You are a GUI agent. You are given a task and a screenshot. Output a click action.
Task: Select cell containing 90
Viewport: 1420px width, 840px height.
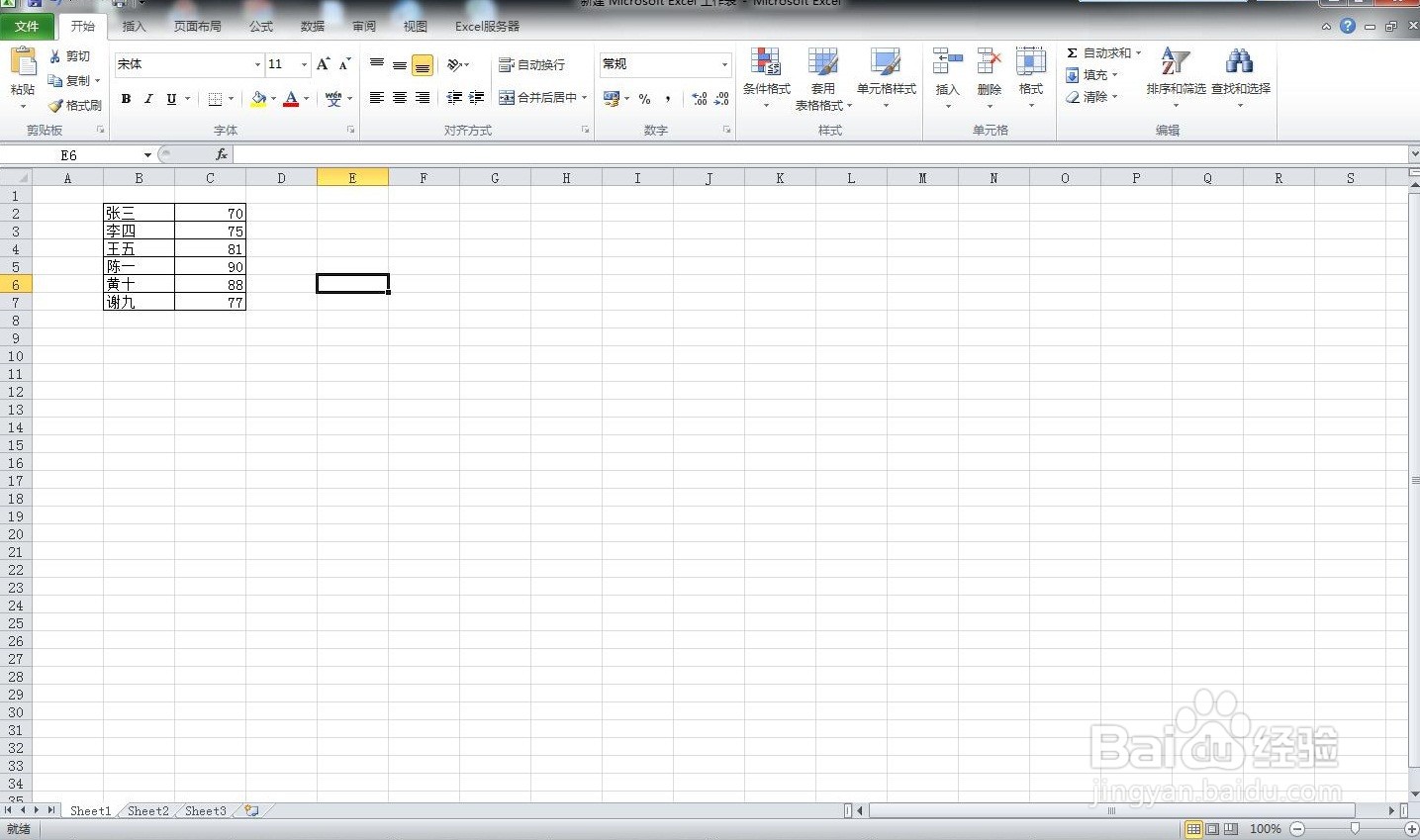tap(210, 267)
